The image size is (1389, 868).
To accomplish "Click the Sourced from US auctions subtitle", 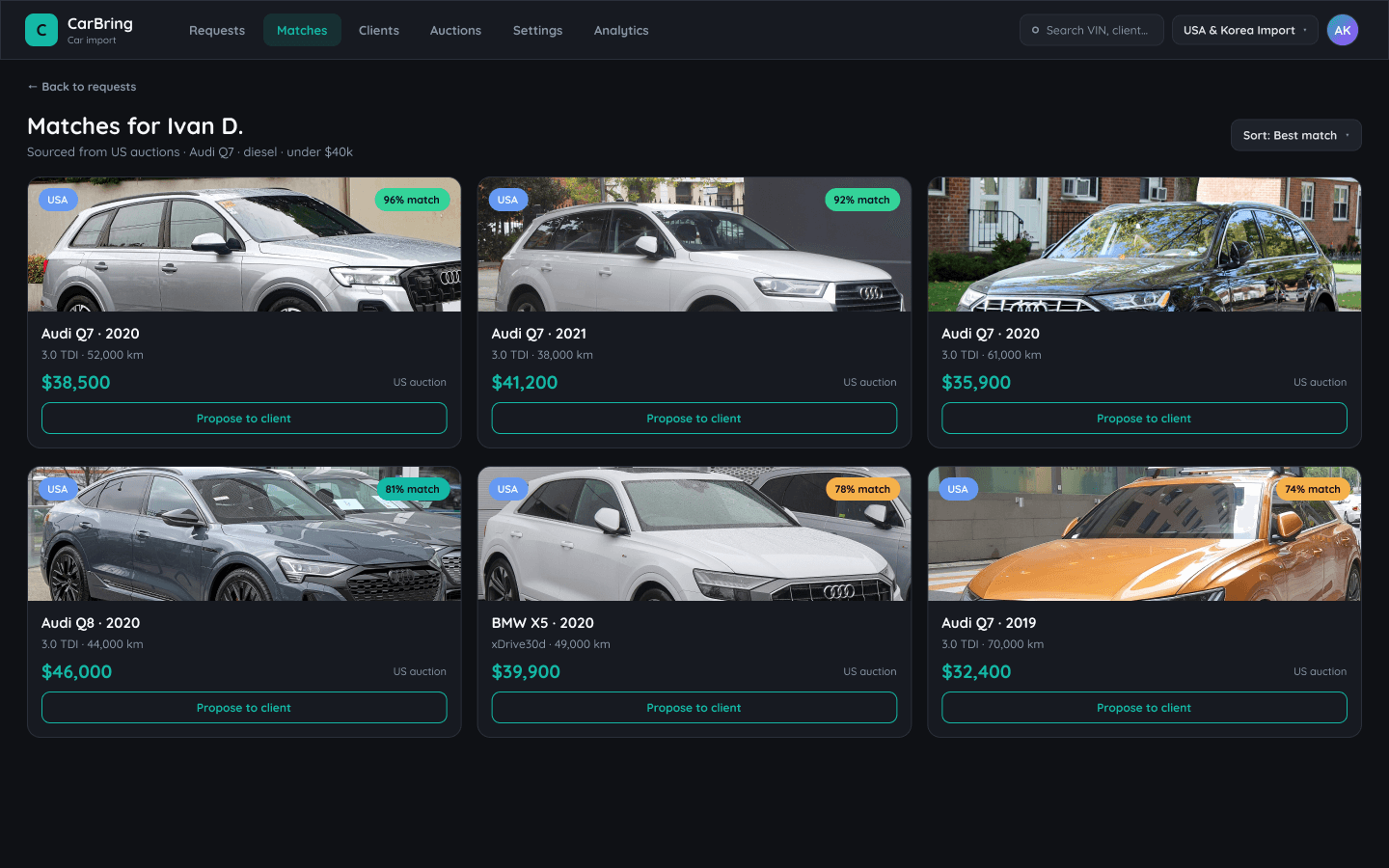I will [190, 152].
